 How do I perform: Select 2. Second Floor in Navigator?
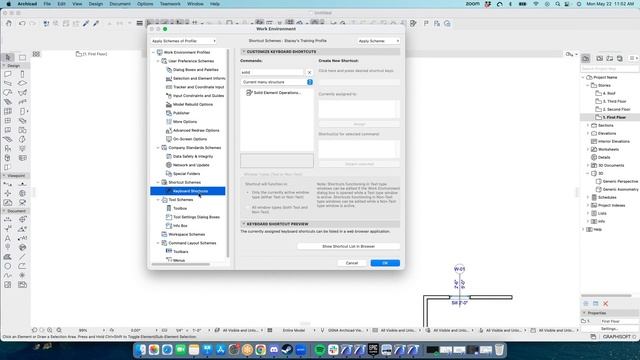point(616,109)
